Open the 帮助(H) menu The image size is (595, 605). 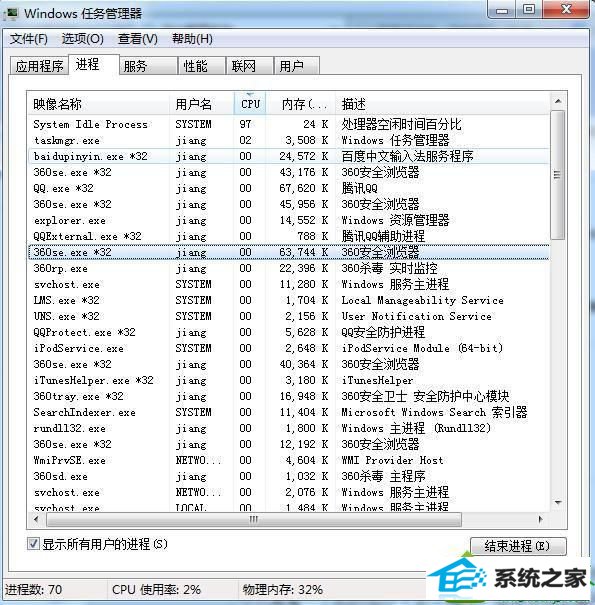click(192, 39)
